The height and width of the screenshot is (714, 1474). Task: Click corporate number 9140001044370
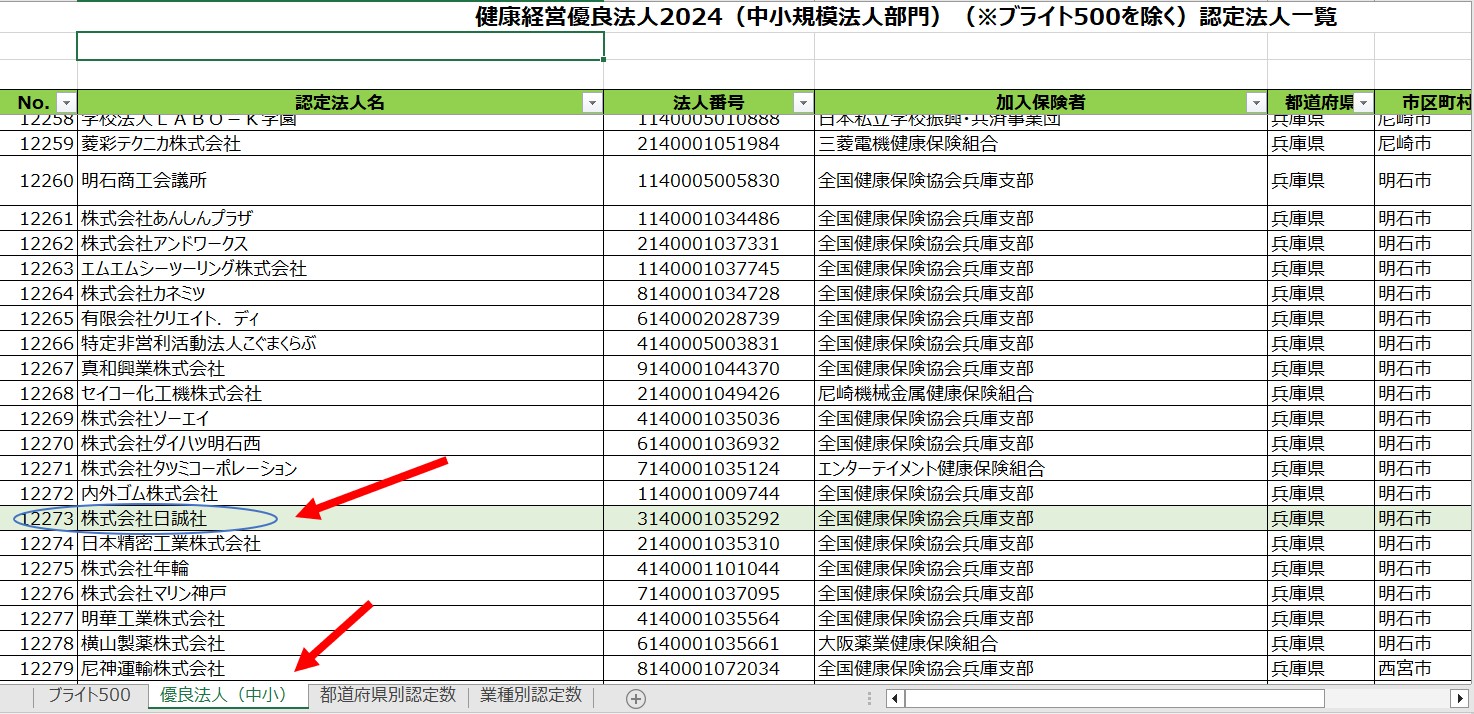709,369
